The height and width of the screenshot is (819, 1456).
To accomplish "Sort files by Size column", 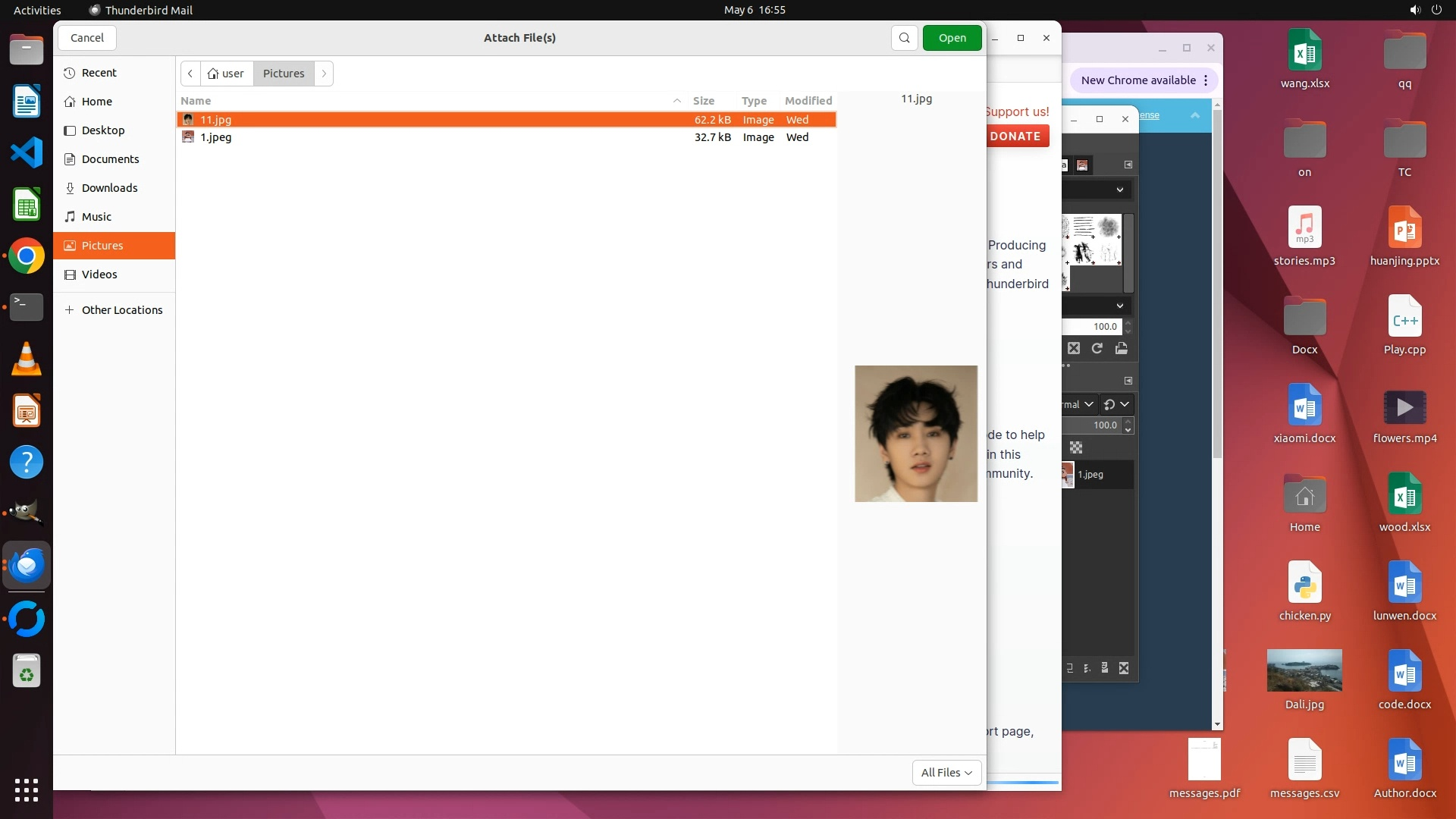I will (x=703, y=101).
